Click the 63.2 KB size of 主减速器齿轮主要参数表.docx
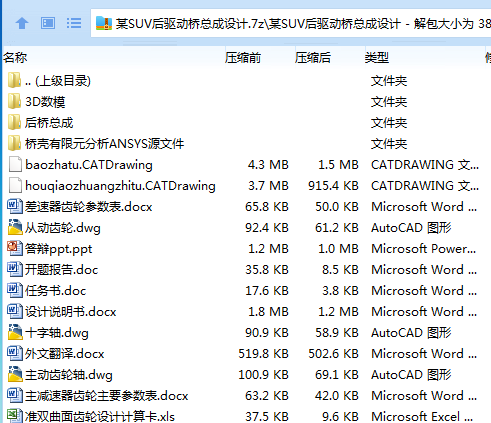The image size is (491, 423). click(x=267, y=396)
